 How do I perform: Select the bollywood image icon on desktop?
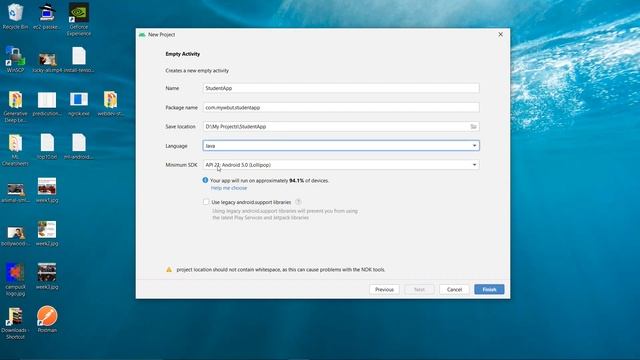16,233
